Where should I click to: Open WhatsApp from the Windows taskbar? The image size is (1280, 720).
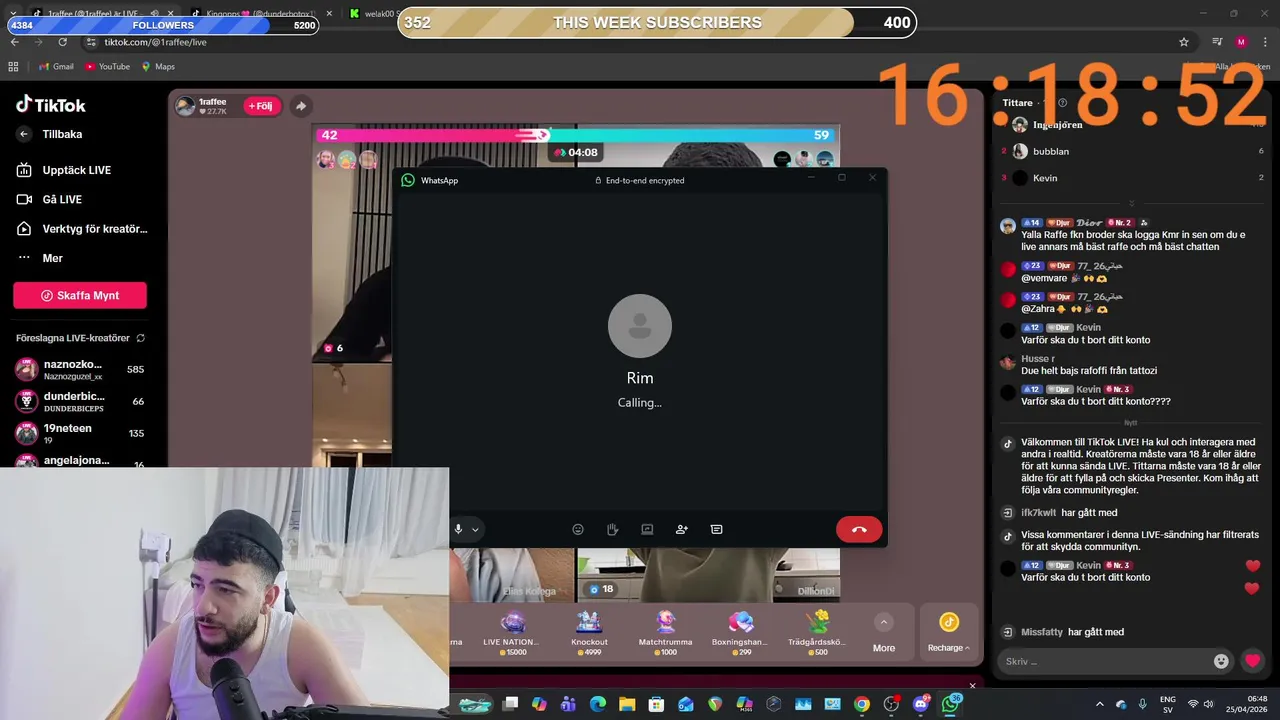click(x=950, y=704)
